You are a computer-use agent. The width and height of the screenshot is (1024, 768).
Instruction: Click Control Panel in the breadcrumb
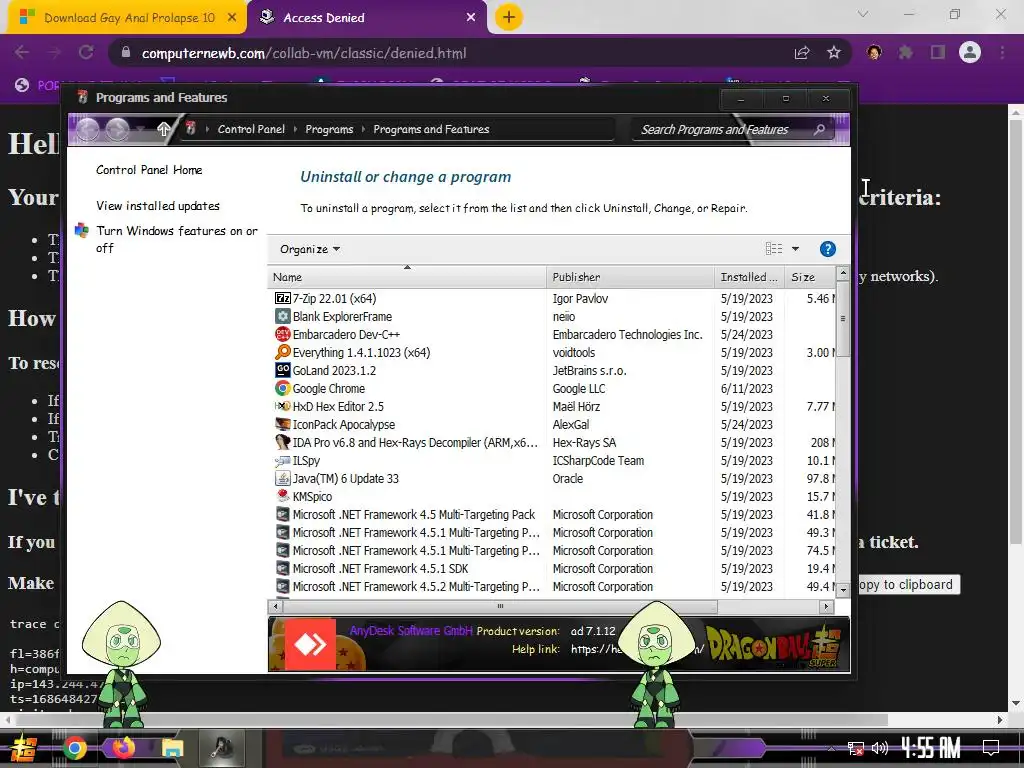pyautogui.click(x=251, y=129)
